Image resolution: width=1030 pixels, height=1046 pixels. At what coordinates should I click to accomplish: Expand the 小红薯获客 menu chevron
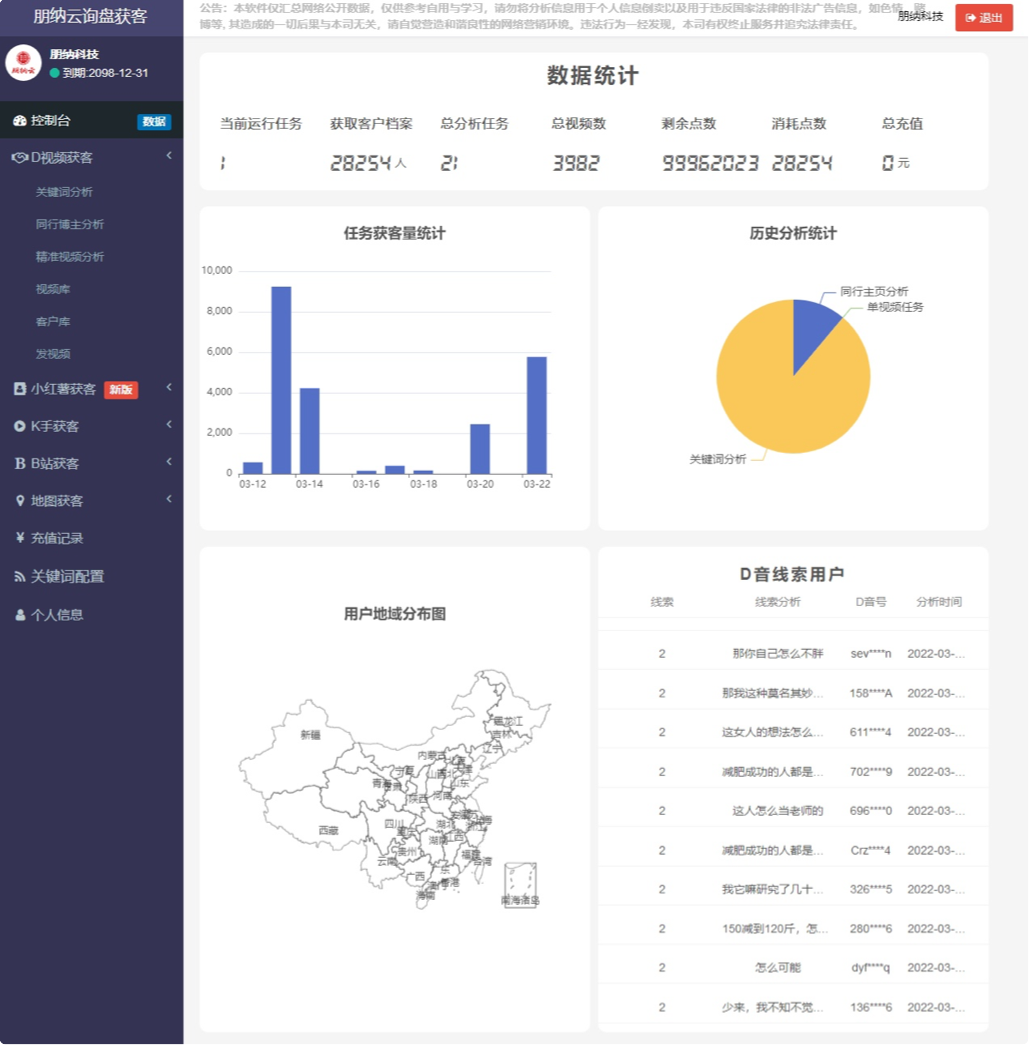click(169, 387)
